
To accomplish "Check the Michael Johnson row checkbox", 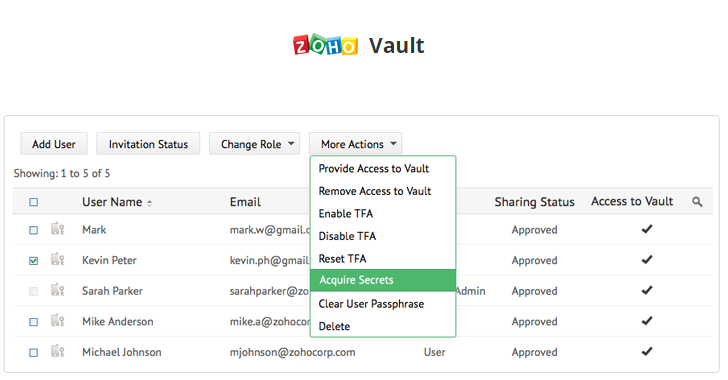I will [33, 353].
